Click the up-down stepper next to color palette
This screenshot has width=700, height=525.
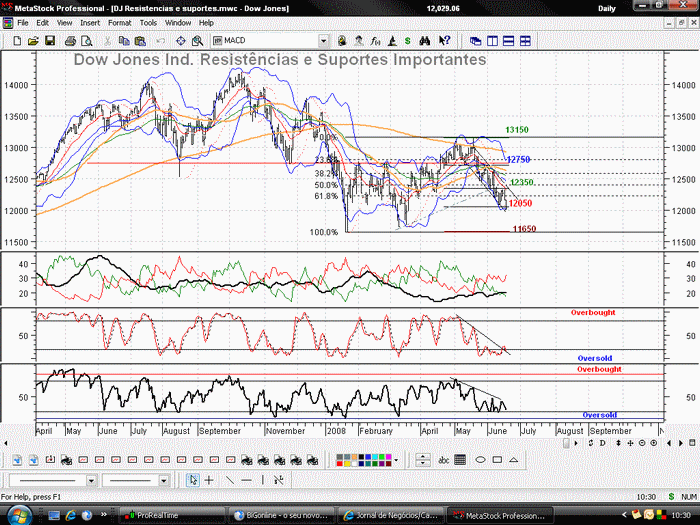click(x=423, y=460)
